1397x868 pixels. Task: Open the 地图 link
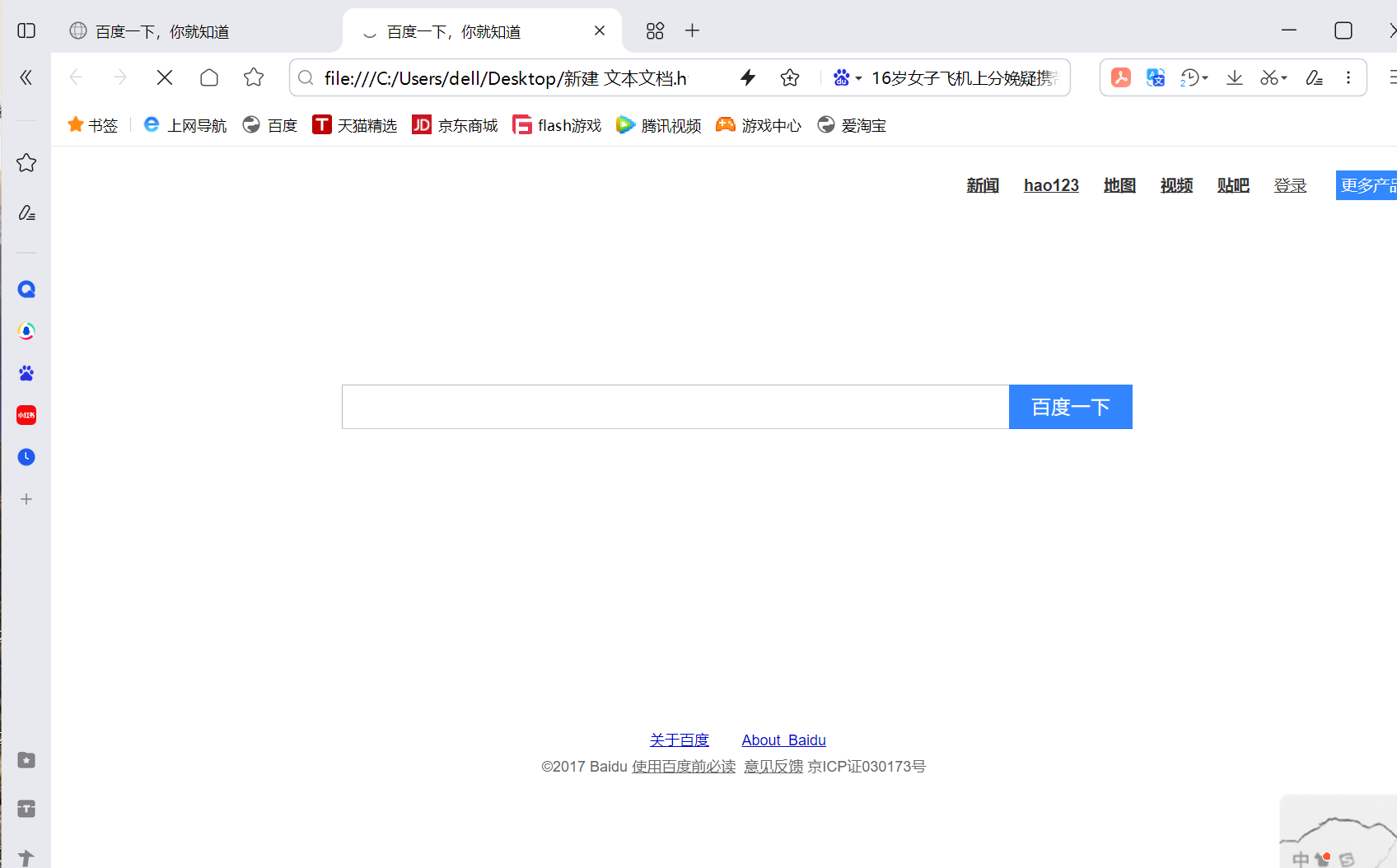click(x=1119, y=185)
